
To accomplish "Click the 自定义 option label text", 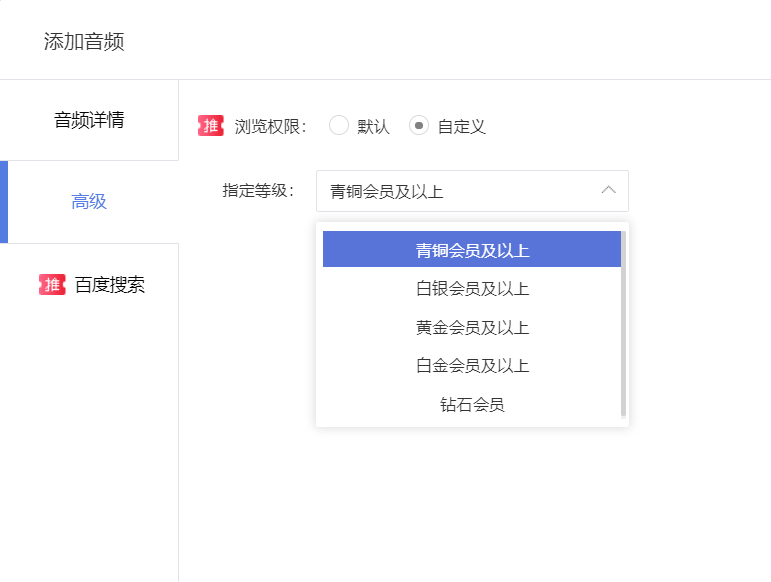I will point(461,126).
